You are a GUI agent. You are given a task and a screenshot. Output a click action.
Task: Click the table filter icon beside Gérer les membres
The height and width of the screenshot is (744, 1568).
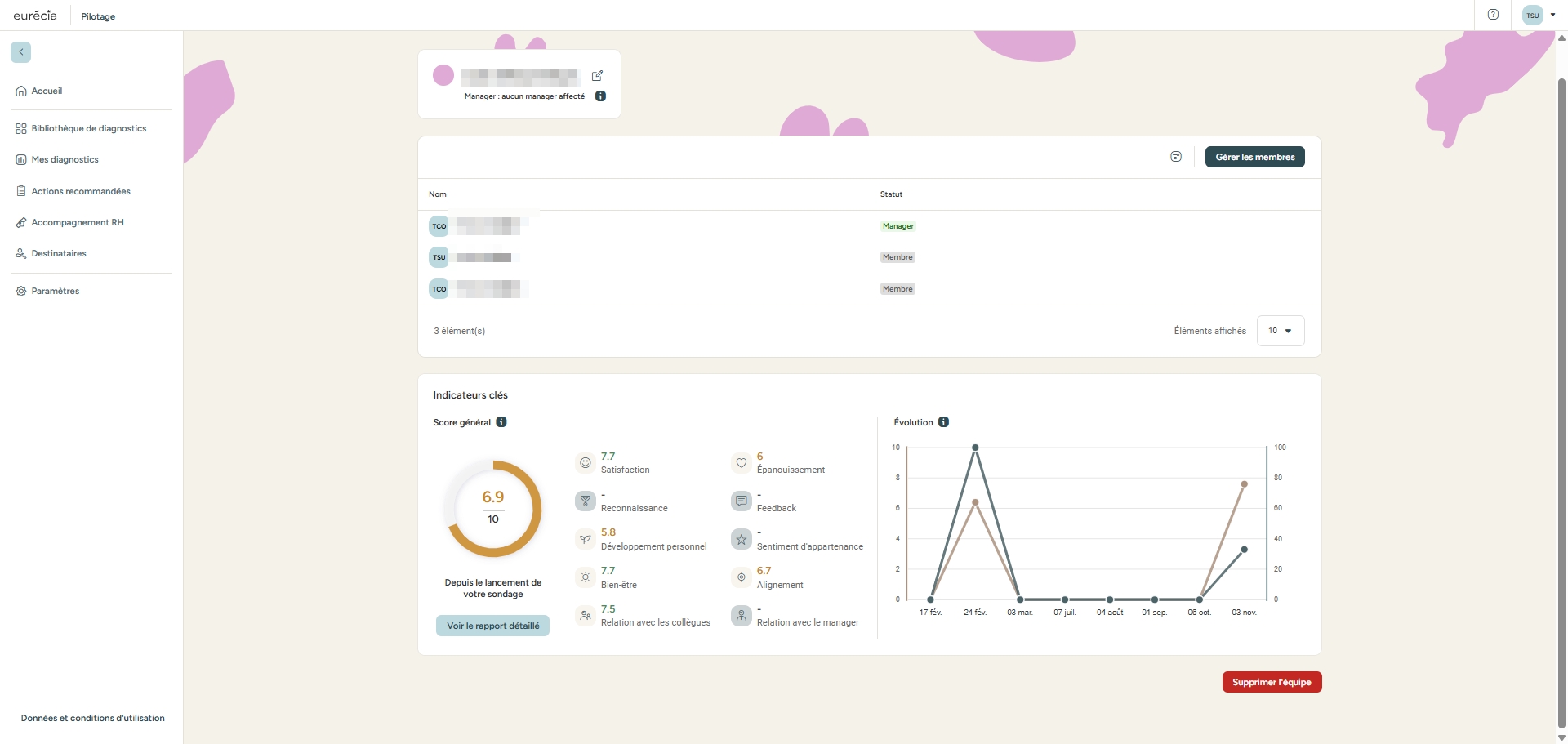click(x=1176, y=157)
